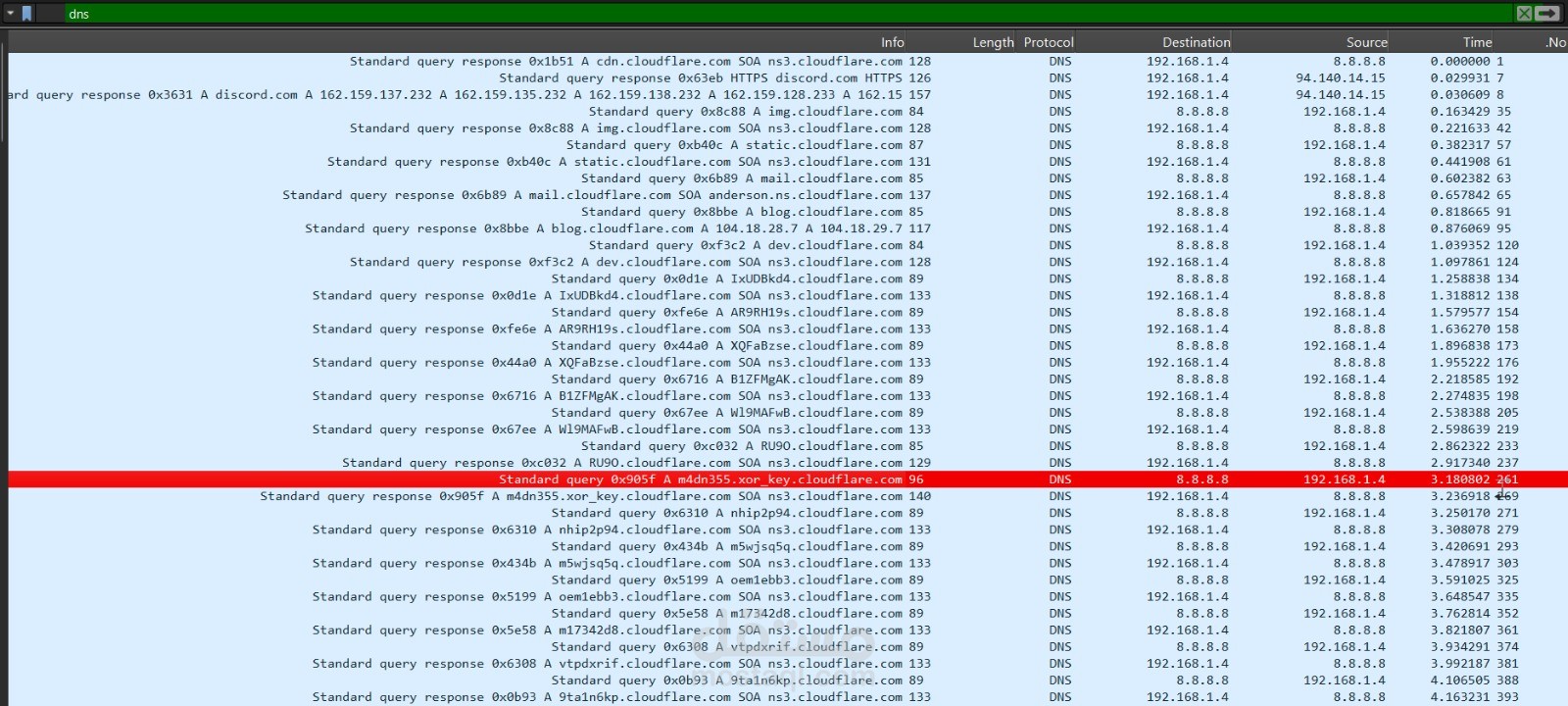The image size is (1568, 706).
Task: Sort packets by the Protocol column
Action: click(1048, 42)
